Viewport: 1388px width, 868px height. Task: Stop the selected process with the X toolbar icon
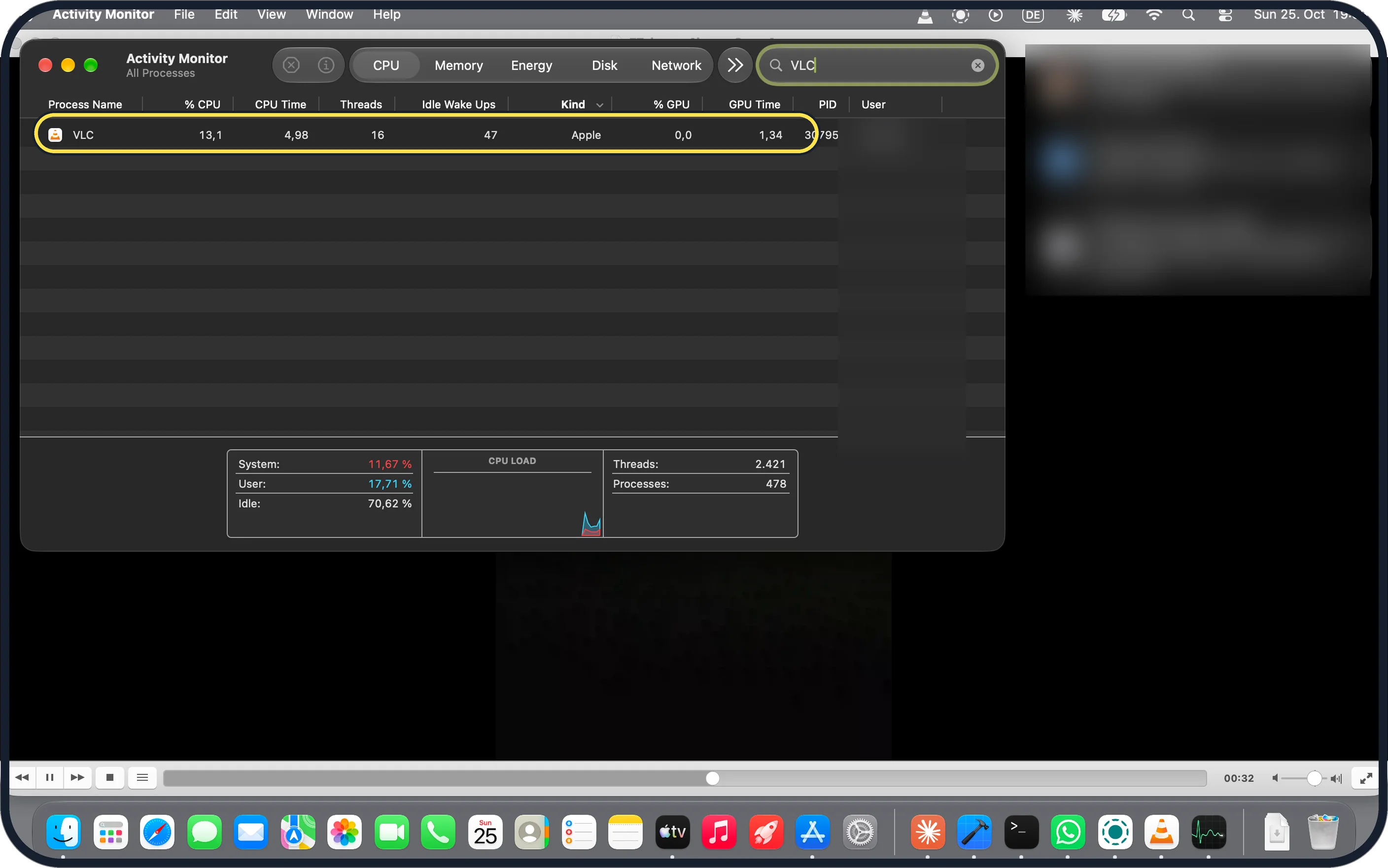291,66
